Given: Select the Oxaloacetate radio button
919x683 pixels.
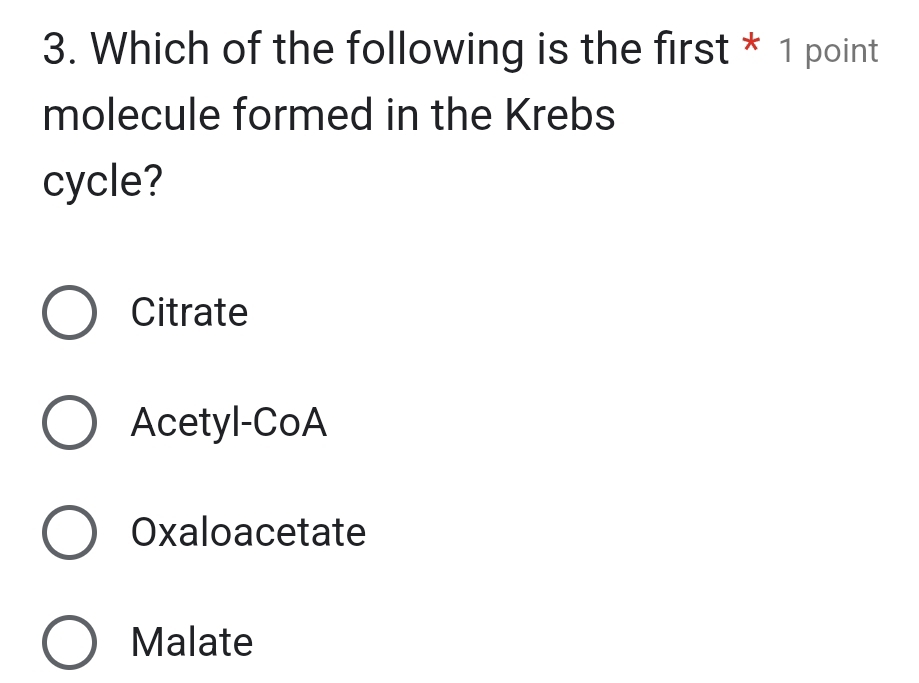Looking at the screenshot, I should click(68, 532).
